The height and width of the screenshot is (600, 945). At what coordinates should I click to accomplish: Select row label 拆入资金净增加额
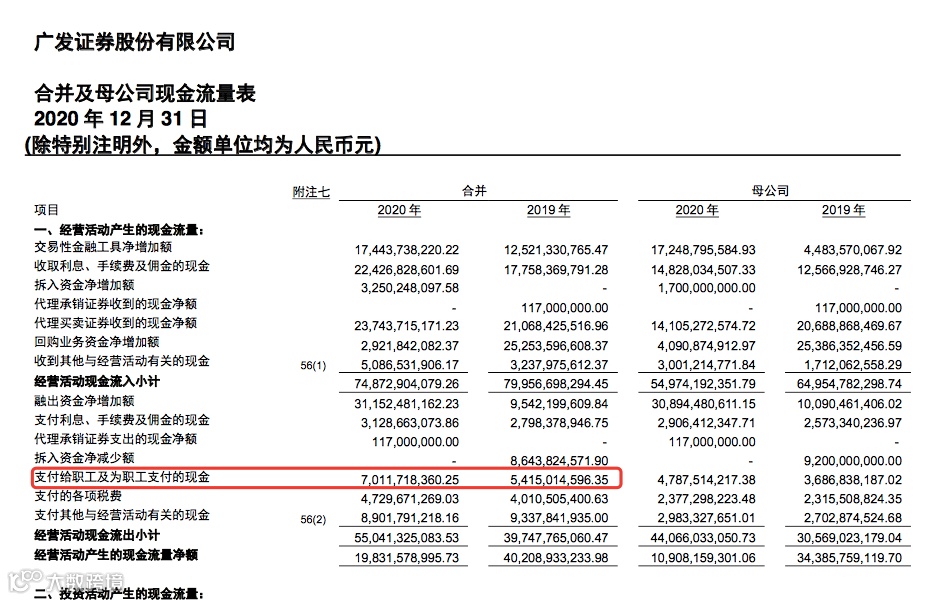click(x=84, y=285)
